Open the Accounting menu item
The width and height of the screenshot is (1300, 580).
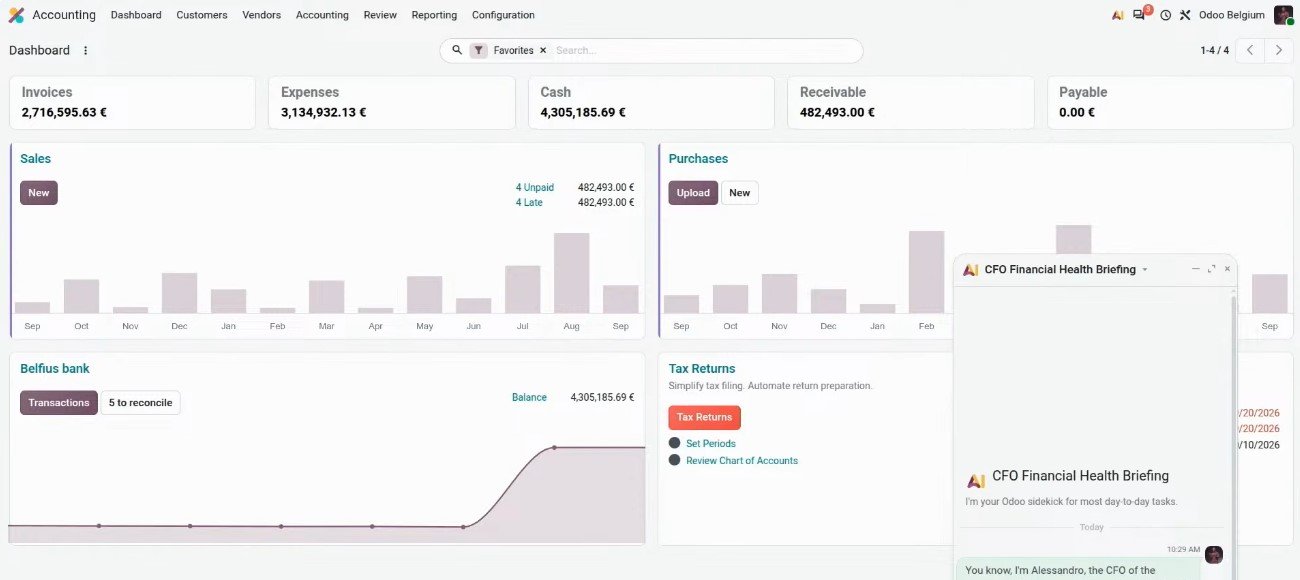(322, 15)
